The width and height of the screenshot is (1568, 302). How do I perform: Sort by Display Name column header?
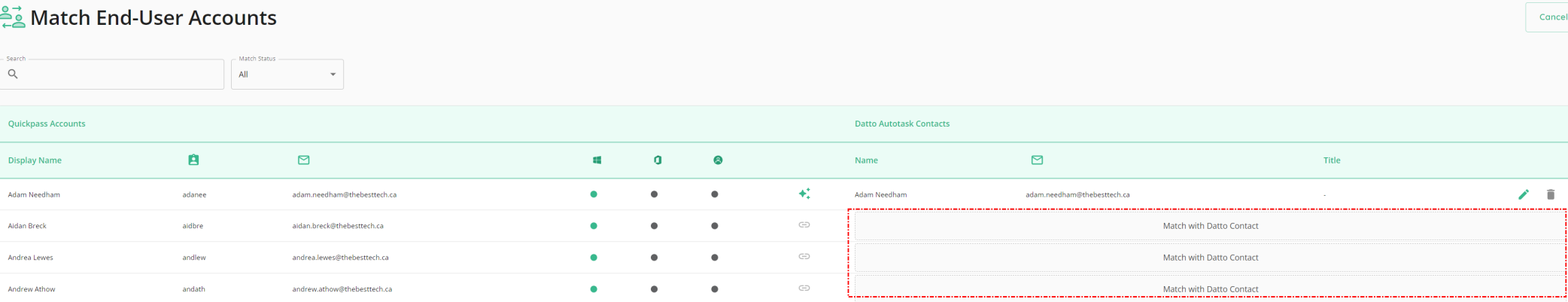click(35, 160)
